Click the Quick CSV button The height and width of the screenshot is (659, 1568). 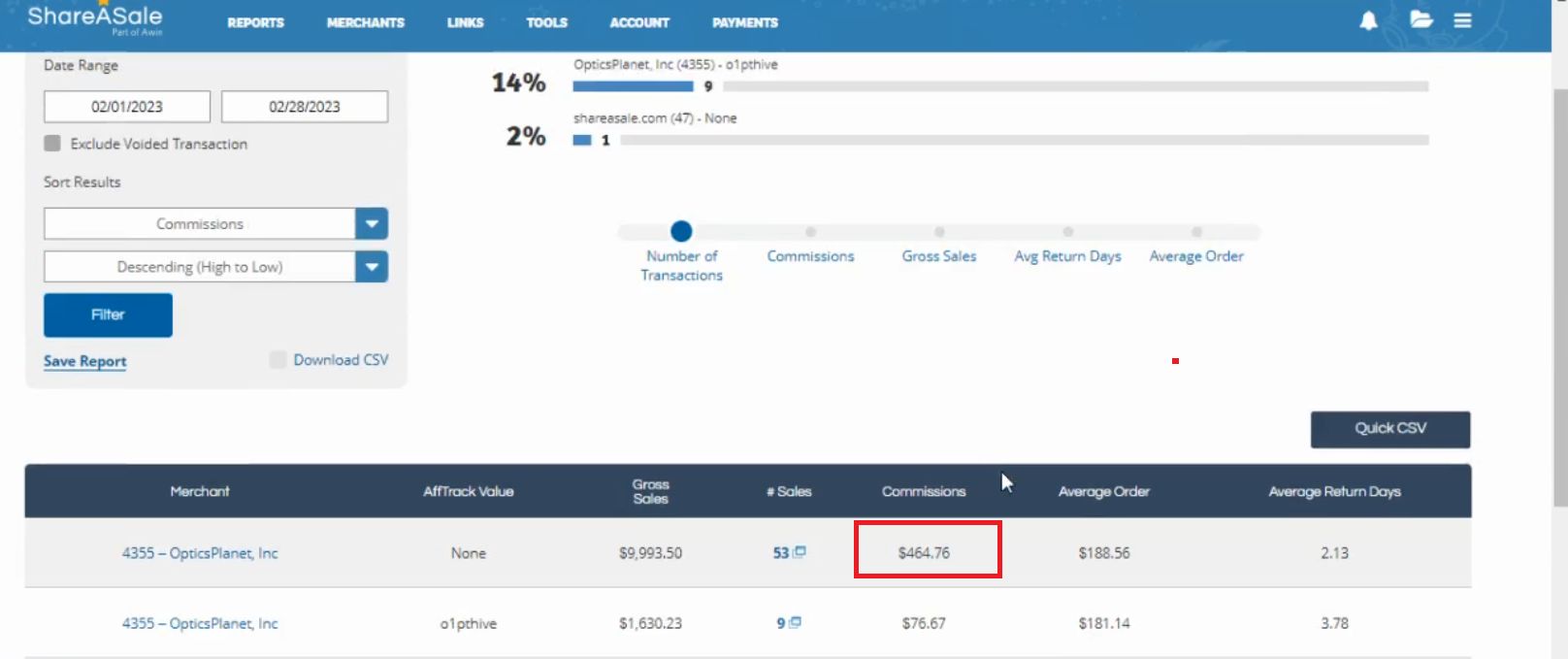tap(1390, 429)
